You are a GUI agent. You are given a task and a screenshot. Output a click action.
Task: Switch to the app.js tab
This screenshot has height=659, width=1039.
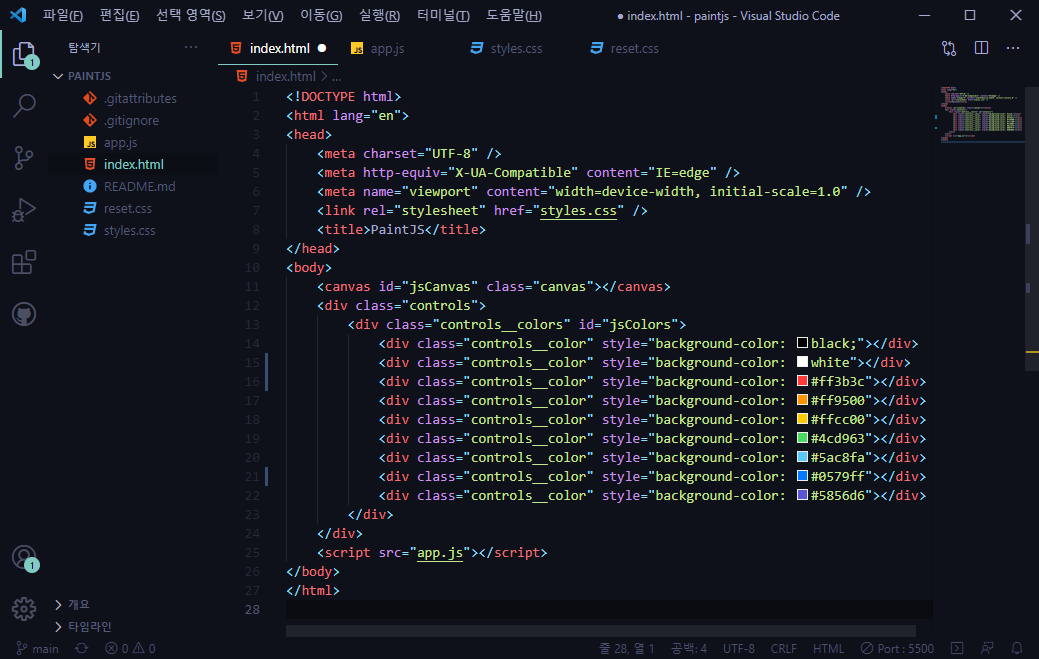387,48
